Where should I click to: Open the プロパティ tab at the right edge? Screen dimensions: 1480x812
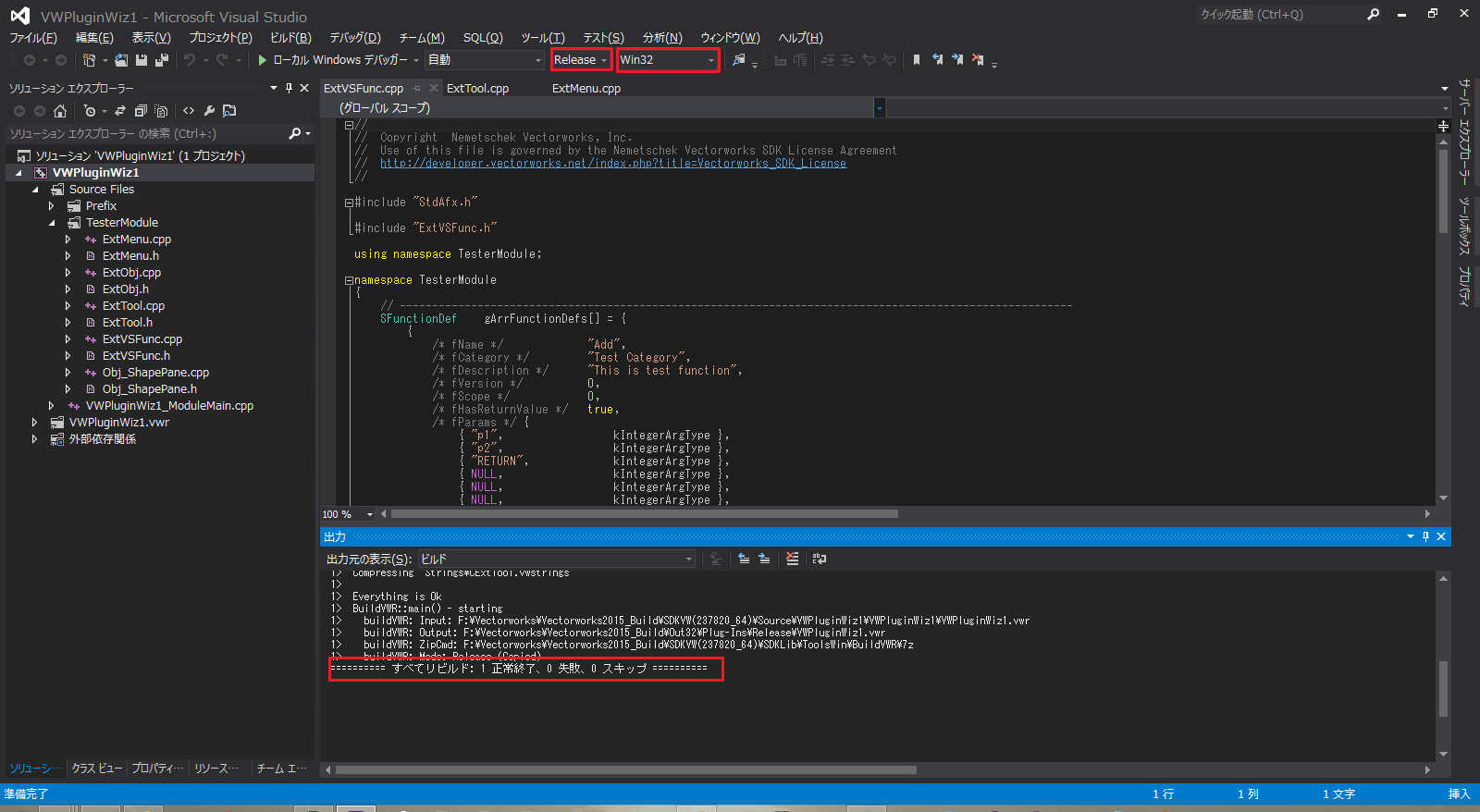click(1464, 287)
